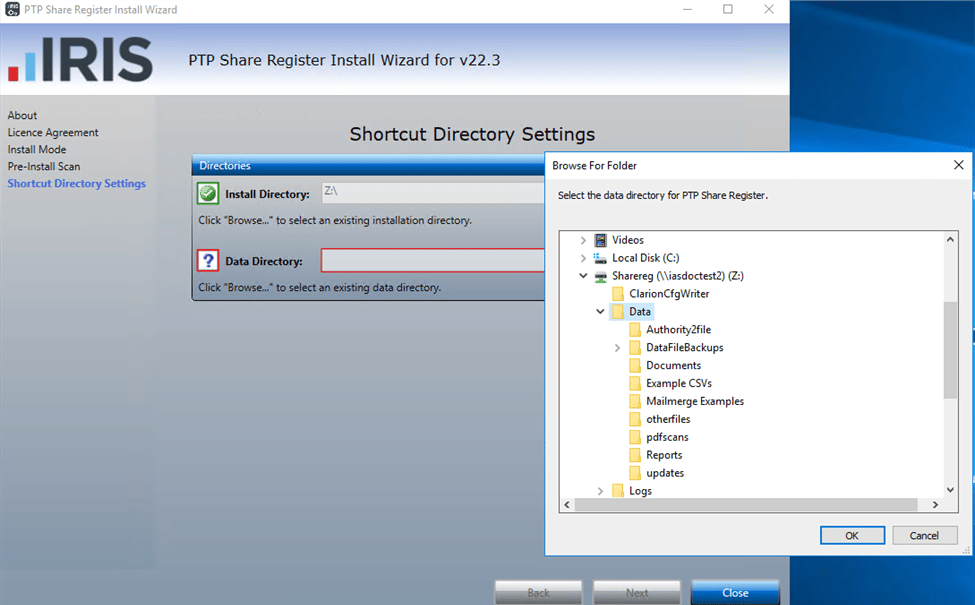Click the green check icon beside Install Directory
Viewport: 975px width, 605px height.
208,193
